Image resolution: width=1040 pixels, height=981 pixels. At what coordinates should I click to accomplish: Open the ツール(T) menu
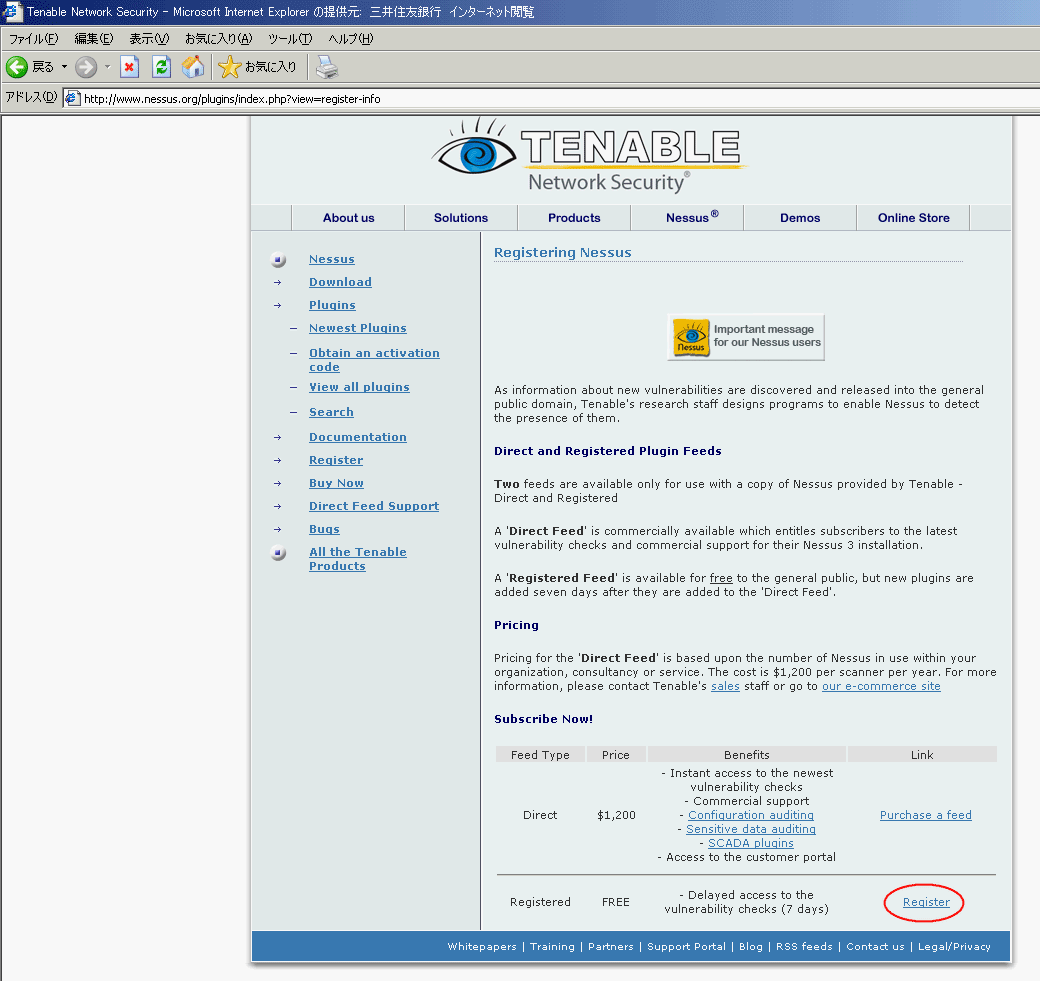point(290,38)
